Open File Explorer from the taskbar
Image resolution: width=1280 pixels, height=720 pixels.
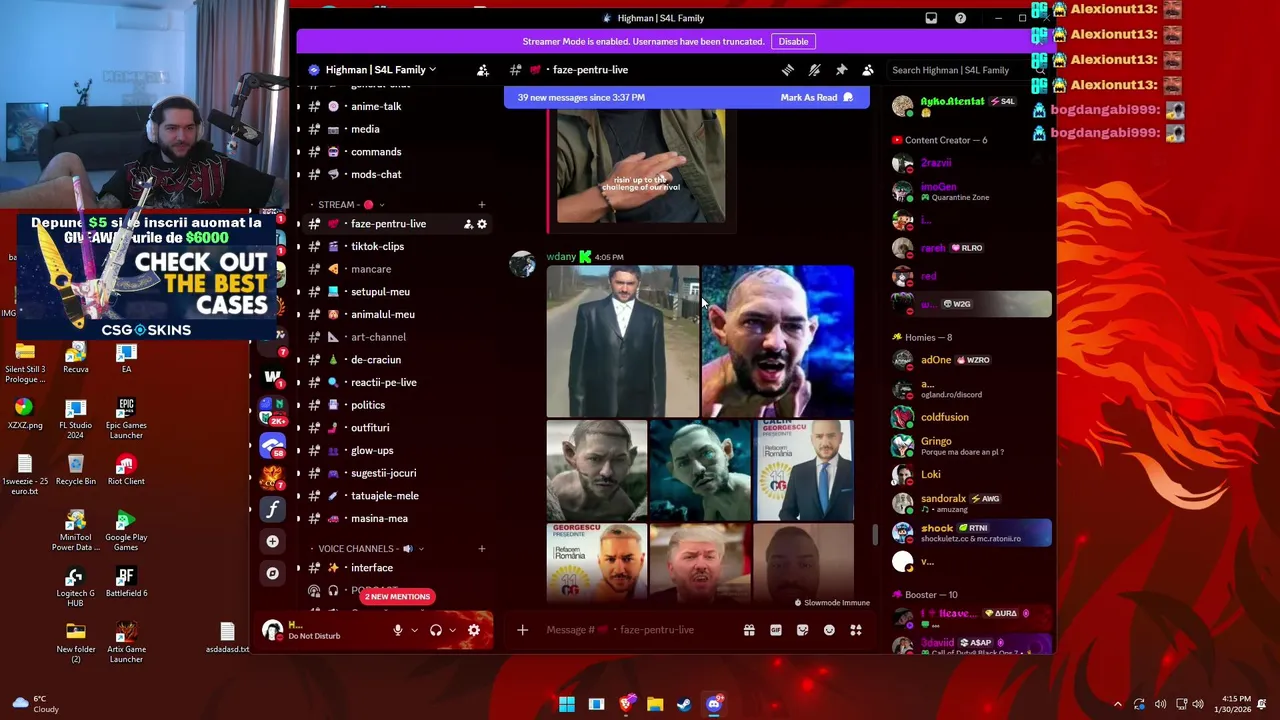click(x=655, y=704)
